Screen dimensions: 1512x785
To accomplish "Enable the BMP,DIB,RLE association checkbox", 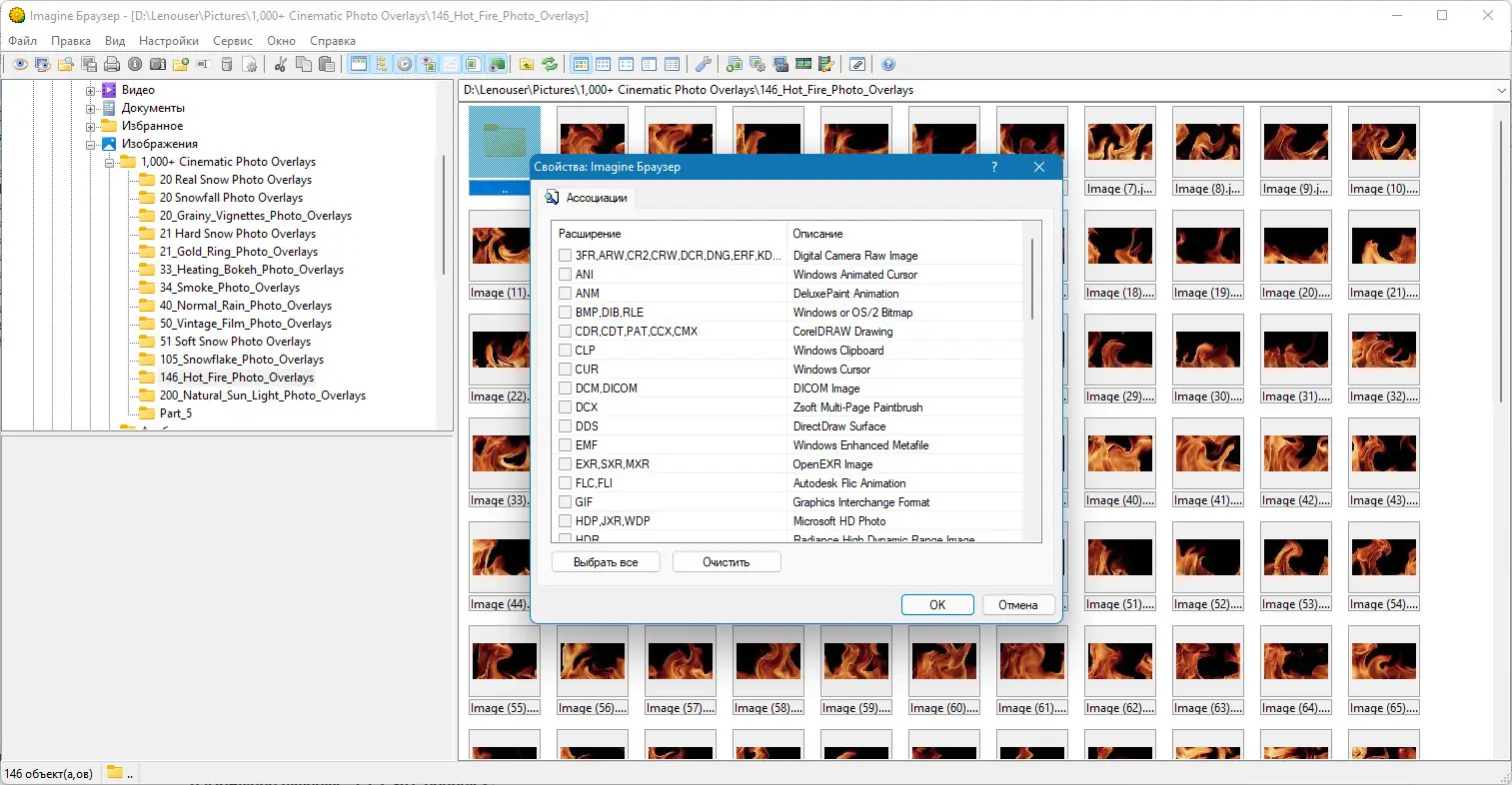I will point(566,313).
